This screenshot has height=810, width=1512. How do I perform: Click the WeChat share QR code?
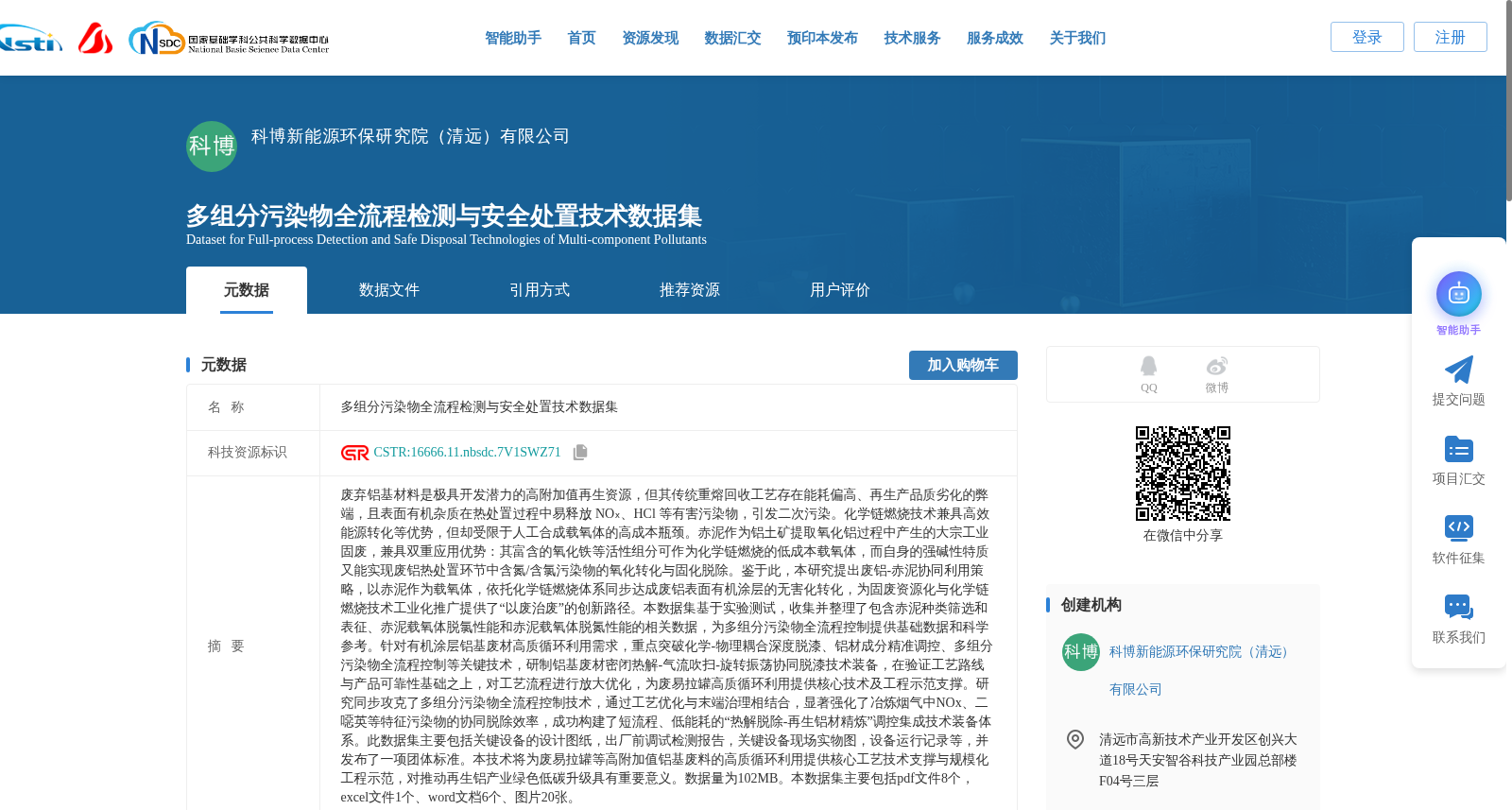(1183, 474)
